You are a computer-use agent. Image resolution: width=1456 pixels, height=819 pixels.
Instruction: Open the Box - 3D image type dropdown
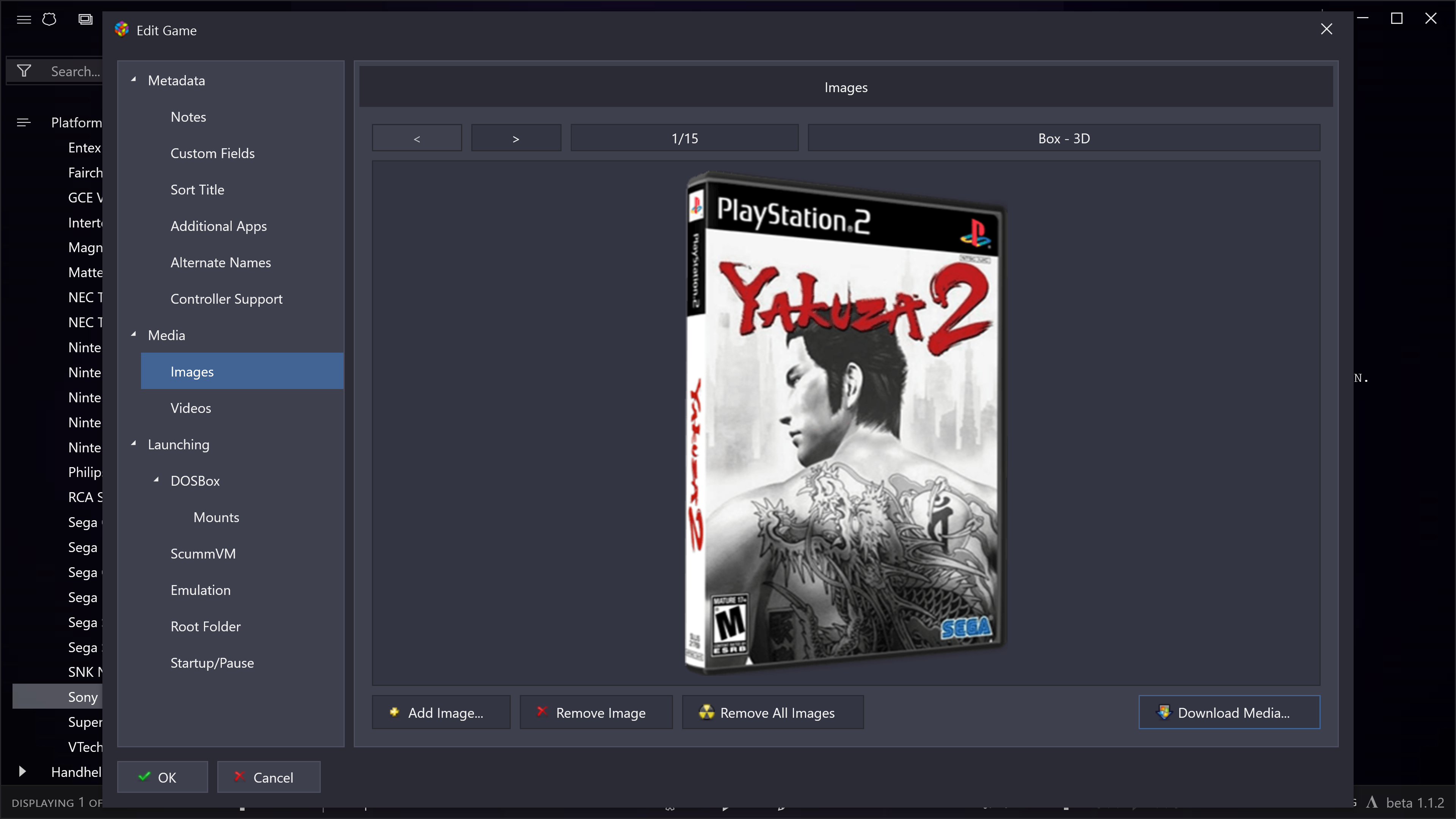[x=1064, y=138]
